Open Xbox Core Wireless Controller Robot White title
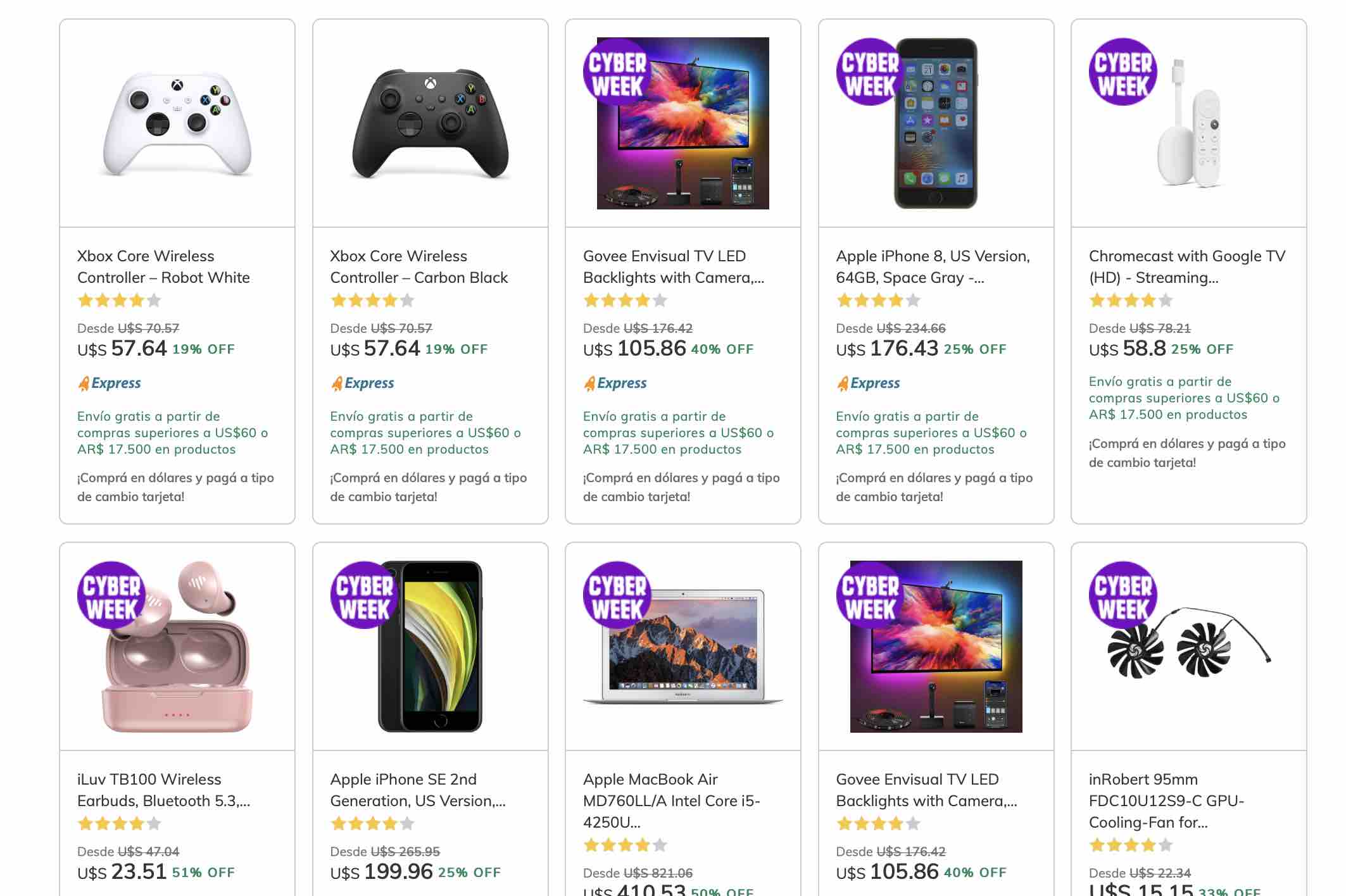The height and width of the screenshot is (896, 1346). (x=163, y=267)
